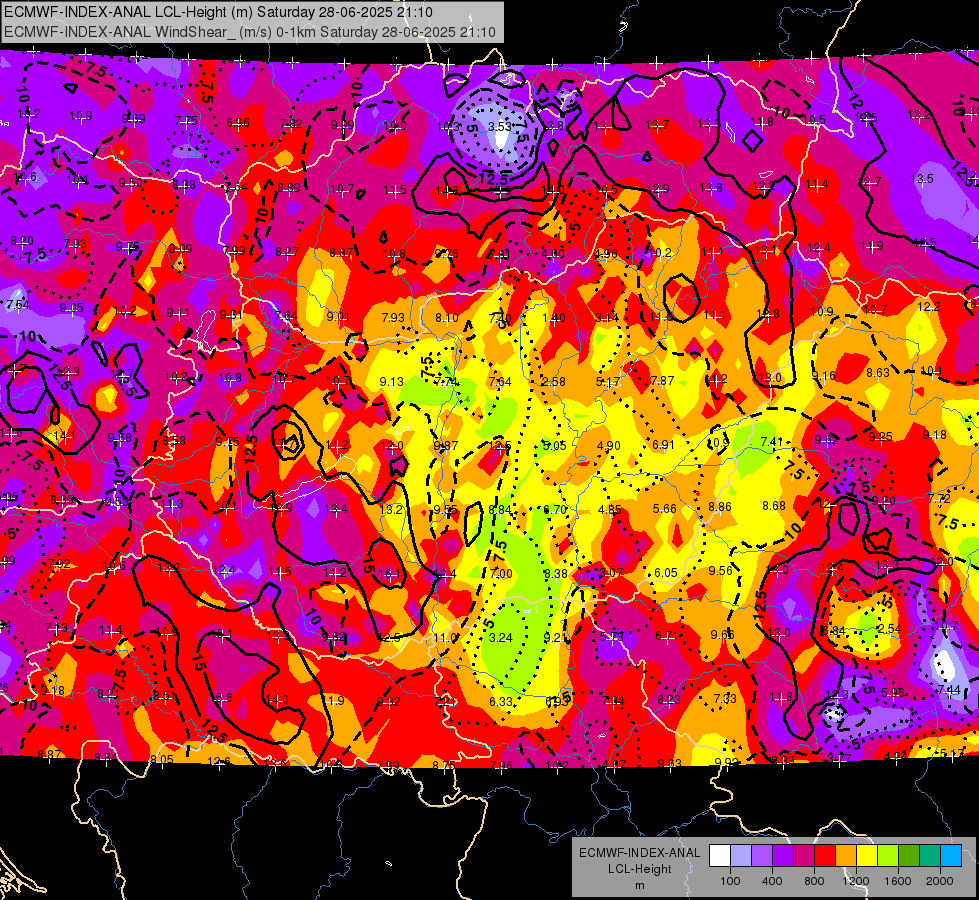This screenshot has width=979, height=900.
Task: Click the lime green legend swatch
Action: coord(888,856)
